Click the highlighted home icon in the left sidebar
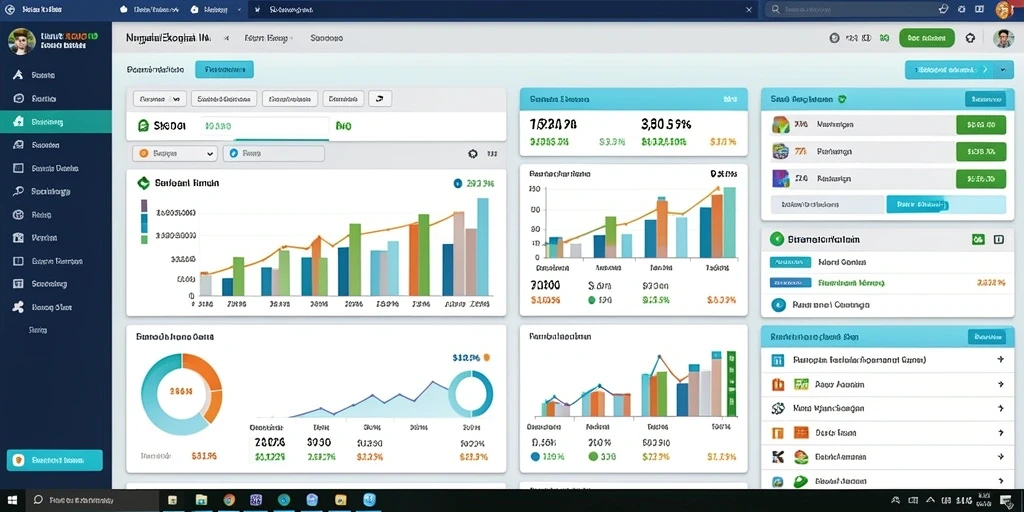The width and height of the screenshot is (1024, 512). point(18,121)
